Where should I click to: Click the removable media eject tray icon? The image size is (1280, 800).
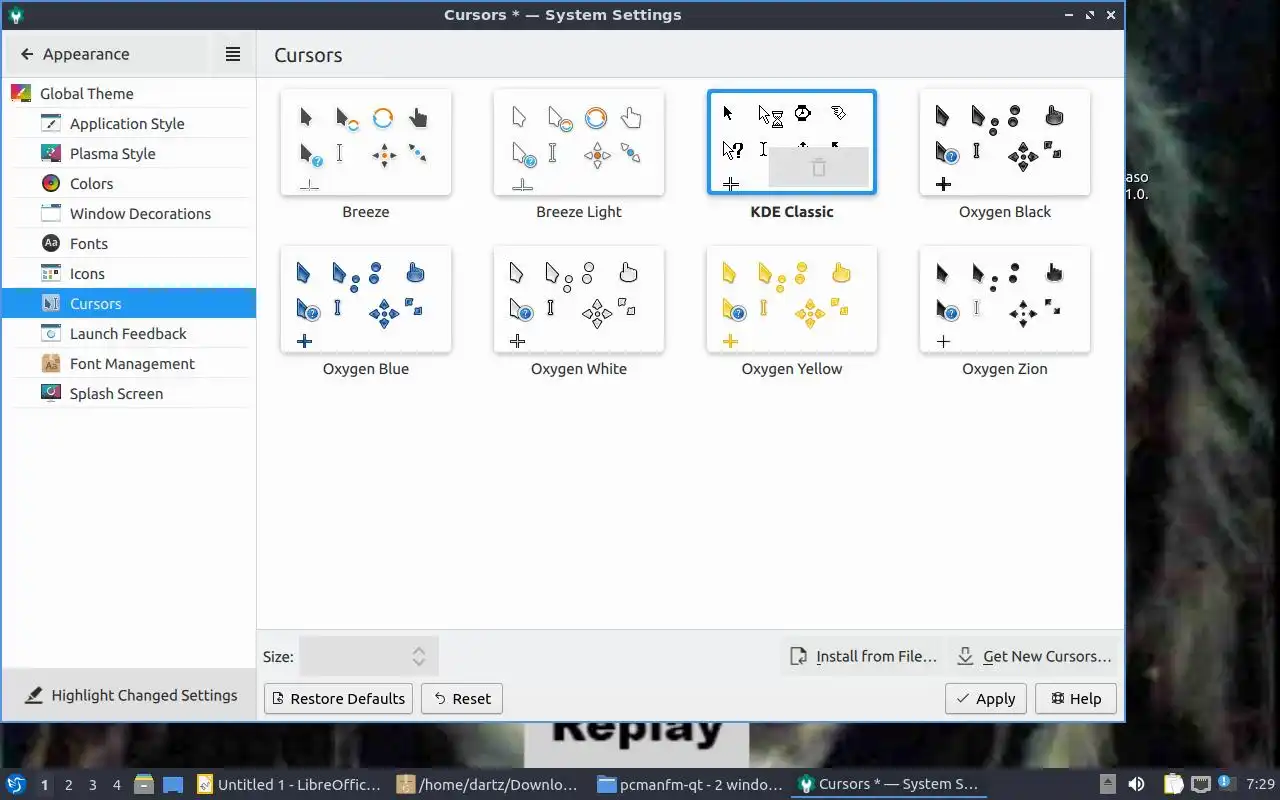coord(1108,784)
